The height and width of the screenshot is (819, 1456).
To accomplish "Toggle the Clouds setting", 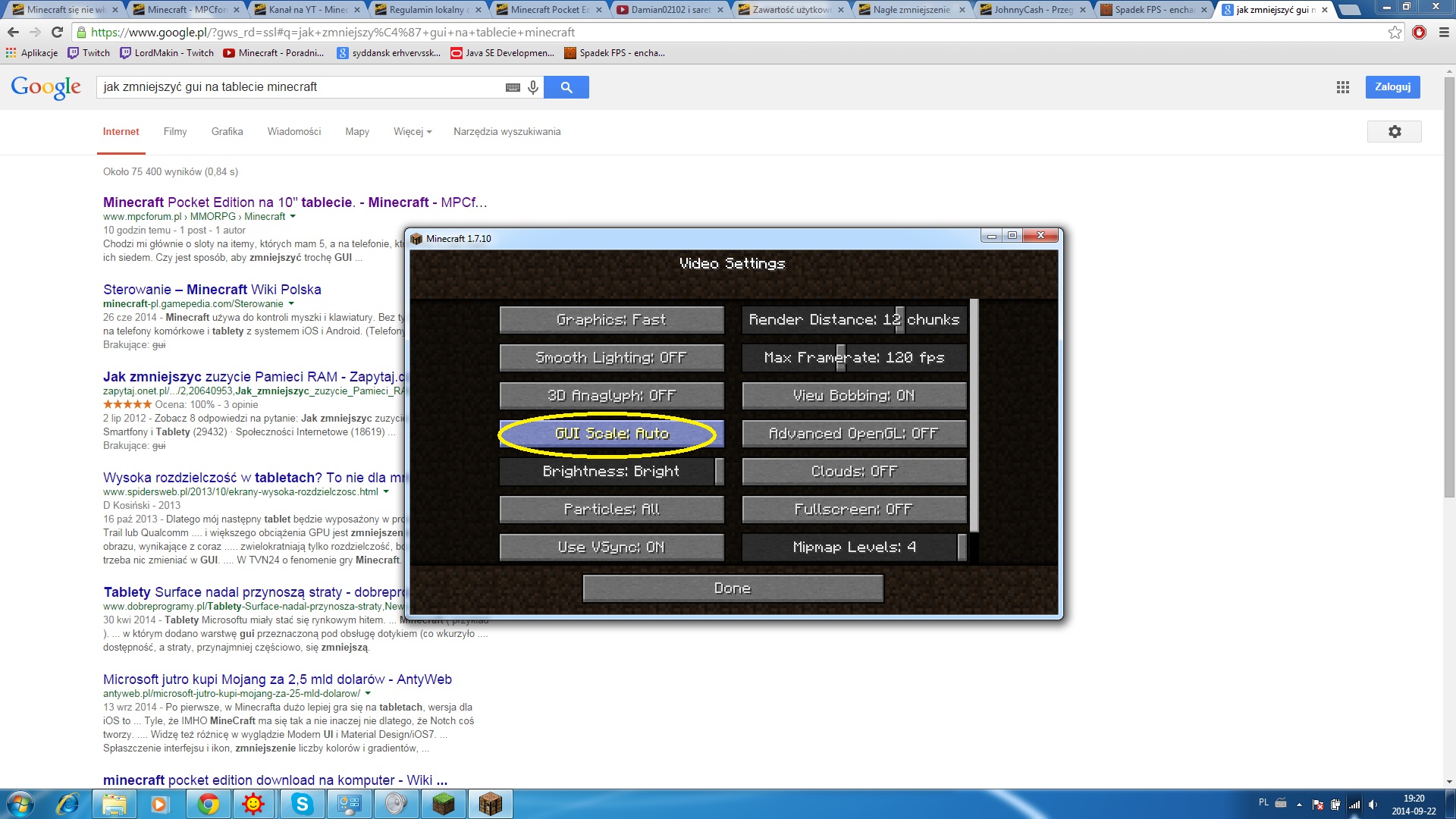I will [x=854, y=472].
